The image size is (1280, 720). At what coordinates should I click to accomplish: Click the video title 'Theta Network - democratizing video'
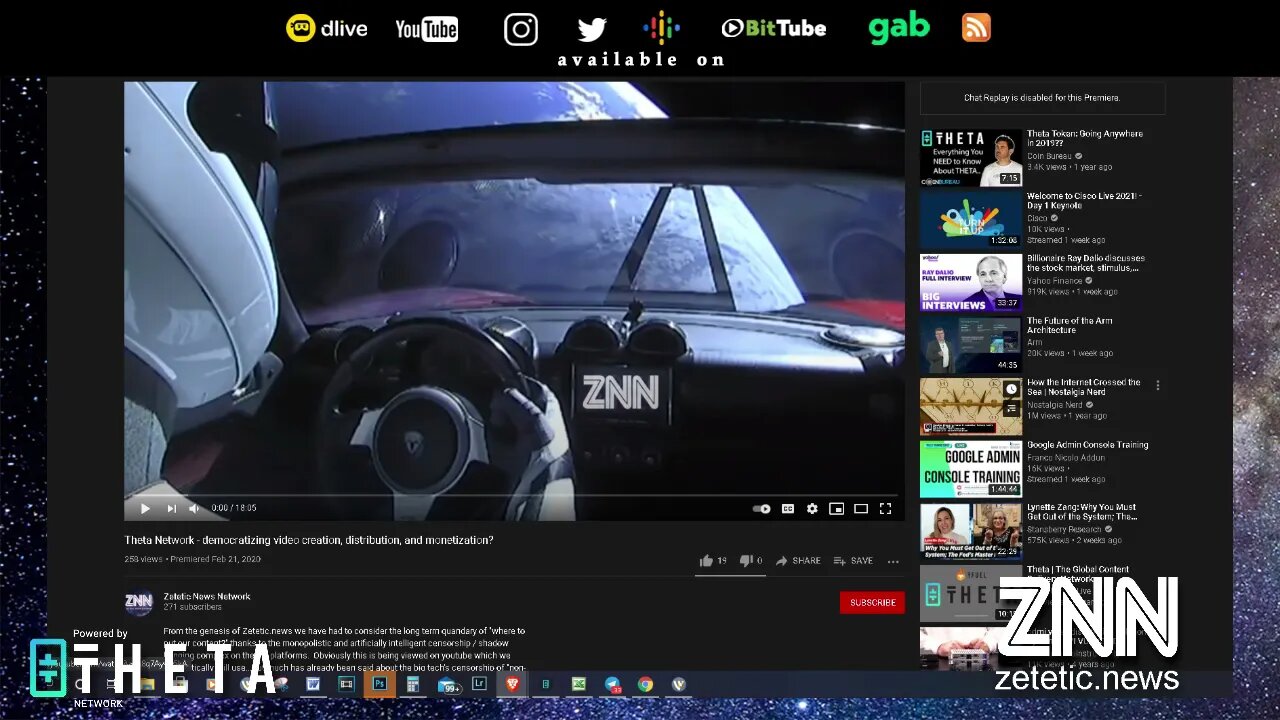[x=309, y=540]
